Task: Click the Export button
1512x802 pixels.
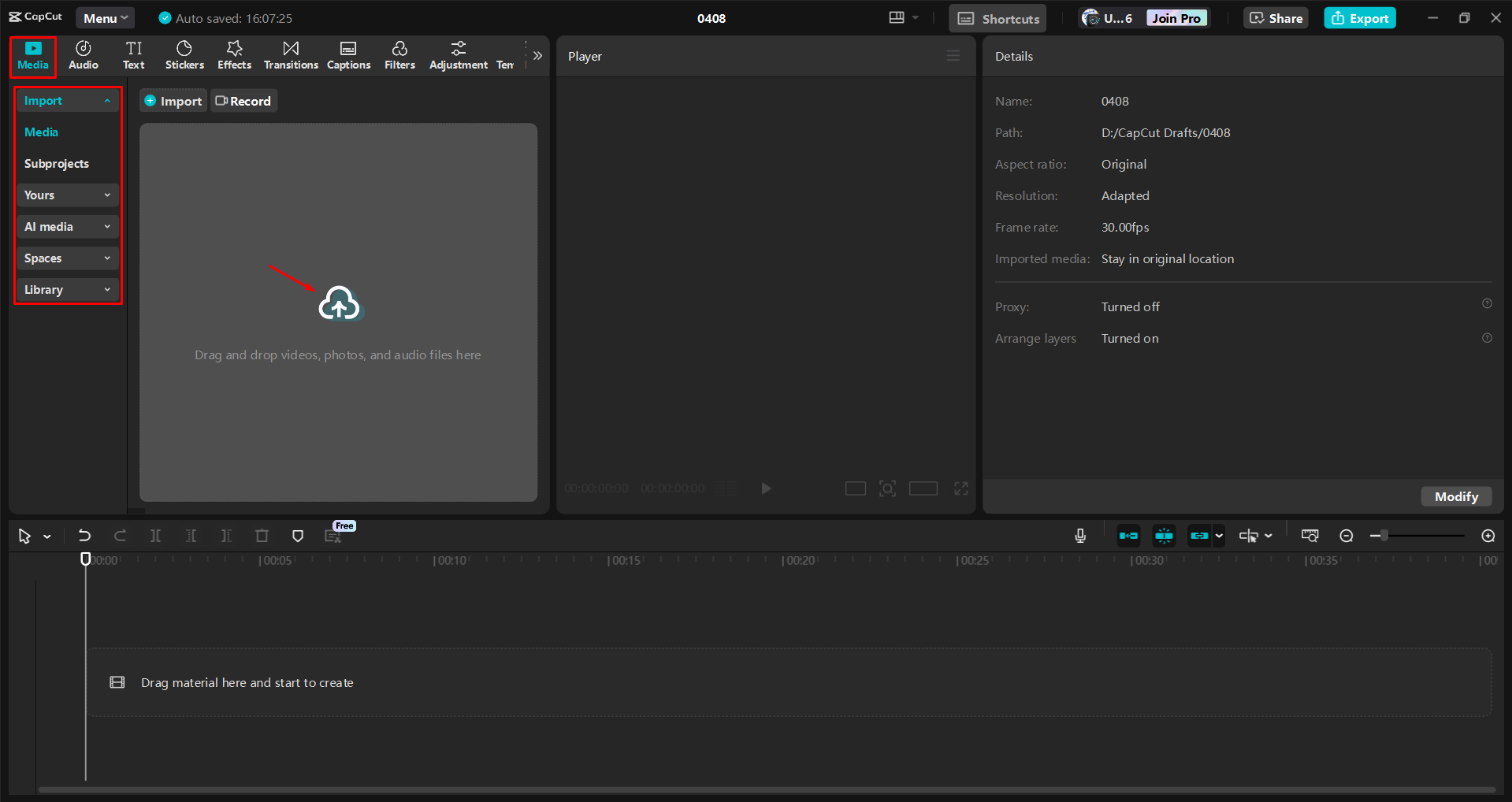Action: (1359, 17)
